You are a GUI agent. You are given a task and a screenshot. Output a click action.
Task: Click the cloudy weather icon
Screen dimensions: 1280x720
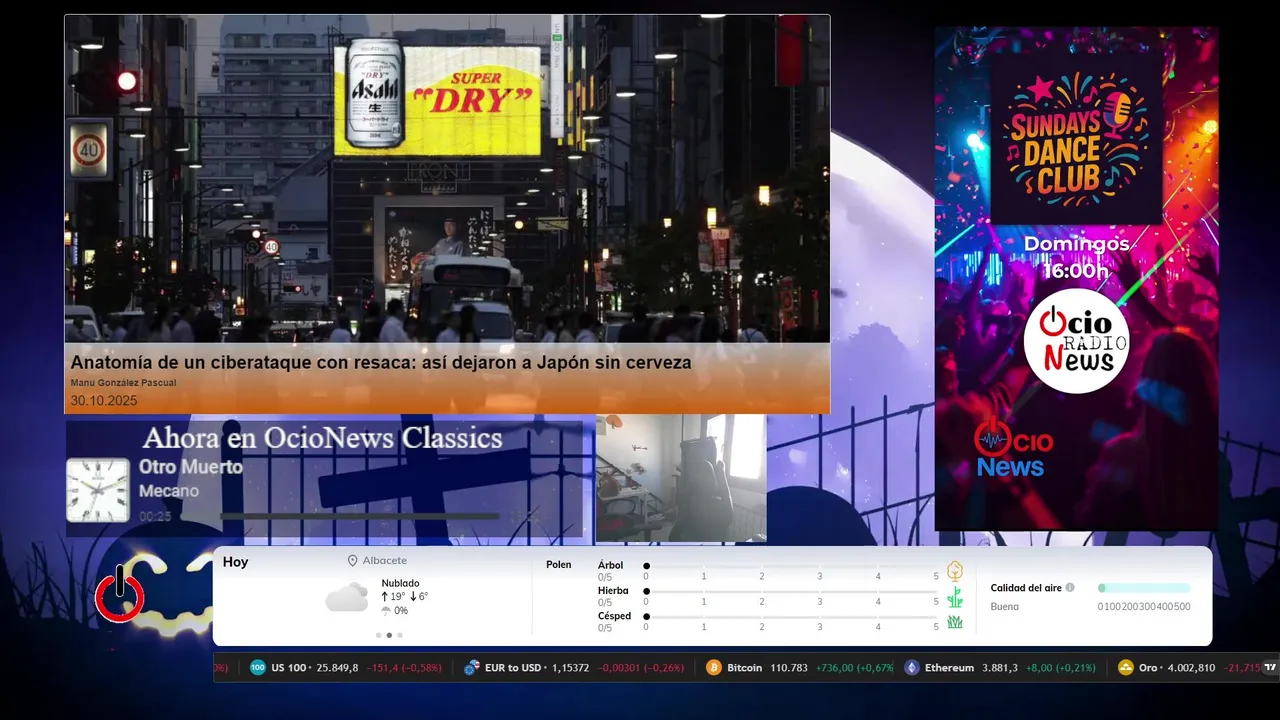[346, 598]
